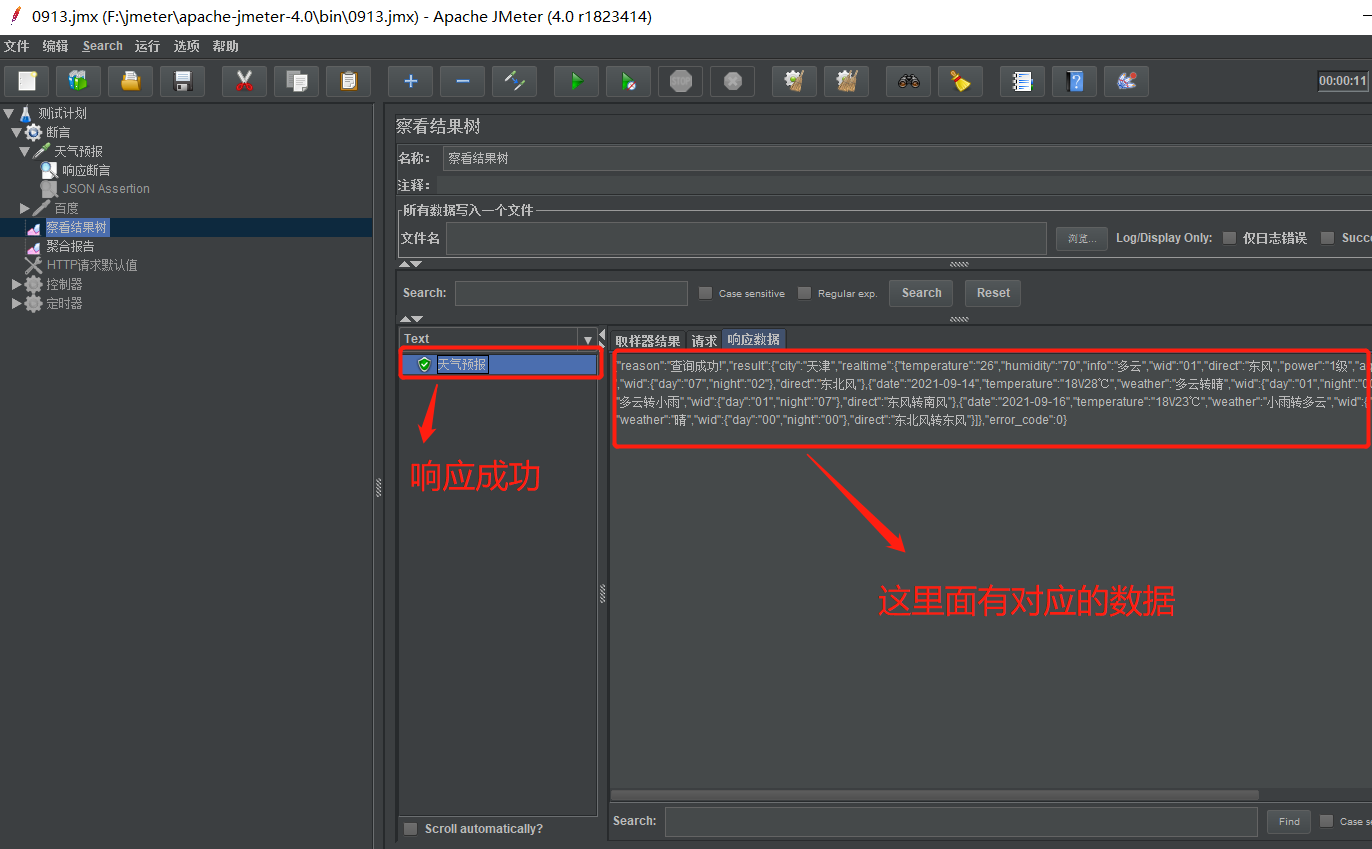Save the test plan with the floppy disk icon
This screenshot has height=849, width=1372.
(x=183, y=81)
